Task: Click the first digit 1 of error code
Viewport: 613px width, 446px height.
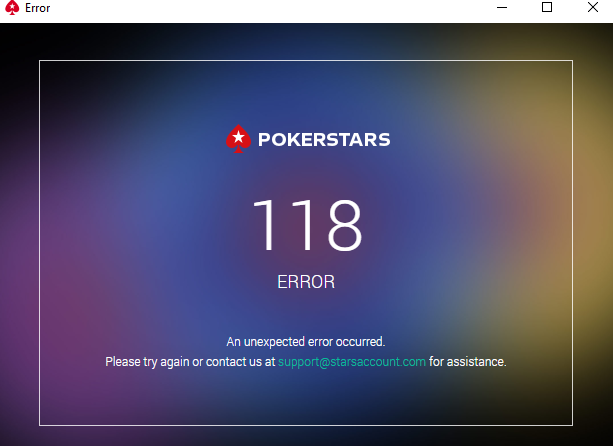Action: click(x=265, y=225)
